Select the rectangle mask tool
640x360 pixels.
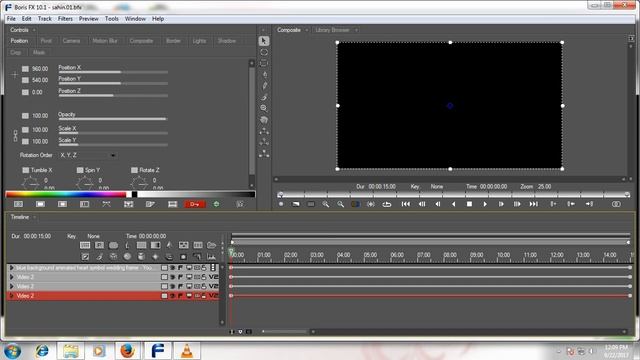point(264,63)
